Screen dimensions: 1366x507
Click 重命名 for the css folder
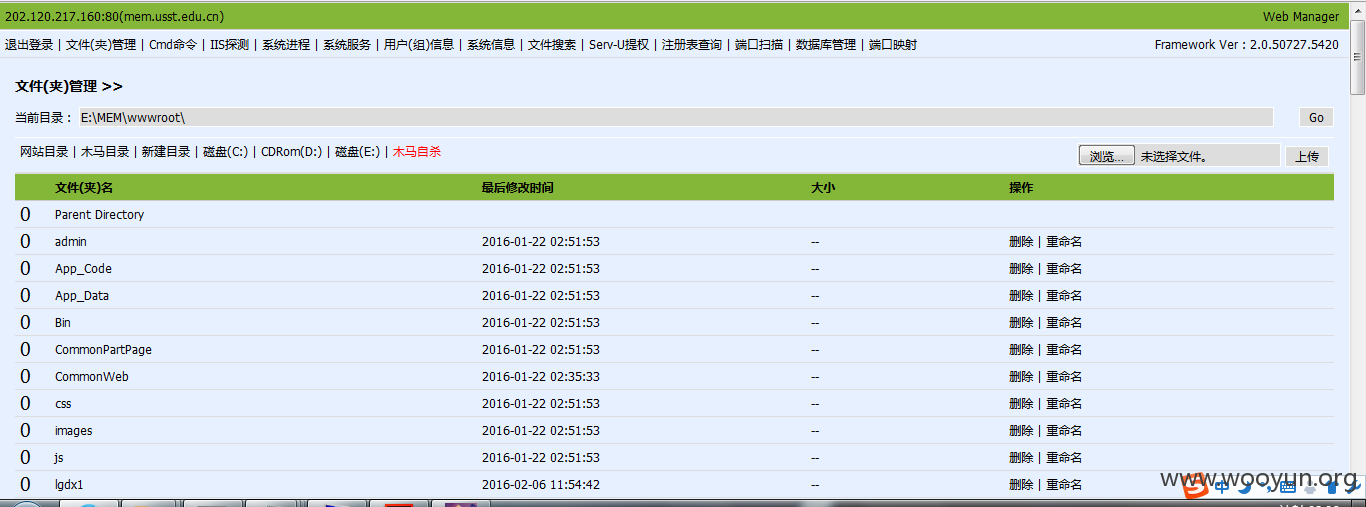point(1064,404)
